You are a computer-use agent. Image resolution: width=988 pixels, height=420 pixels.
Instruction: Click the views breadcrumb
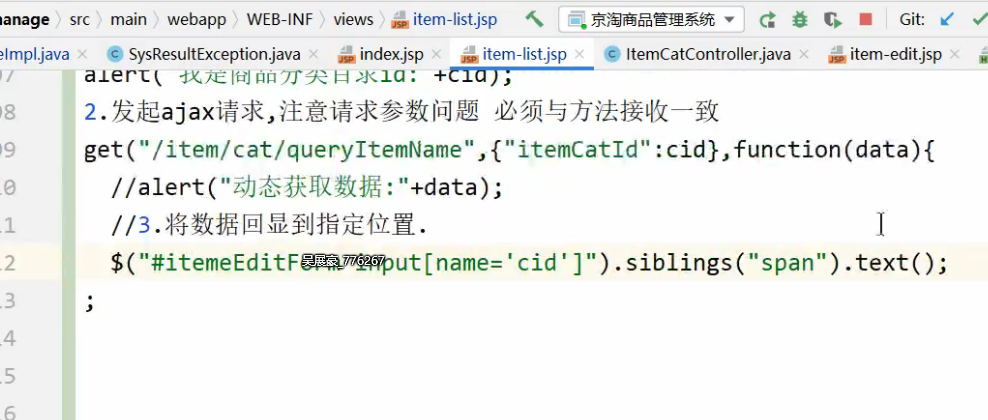353,20
